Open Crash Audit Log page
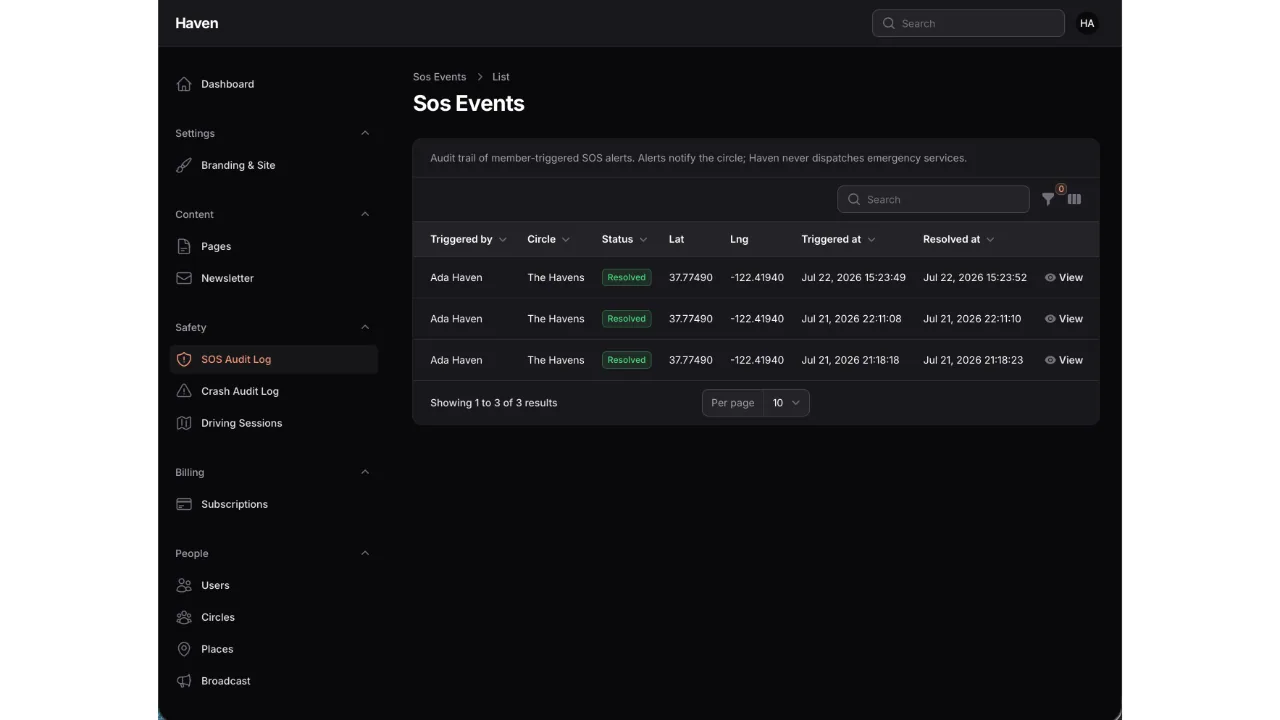This screenshot has width=1280, height=720. (273, 391)
